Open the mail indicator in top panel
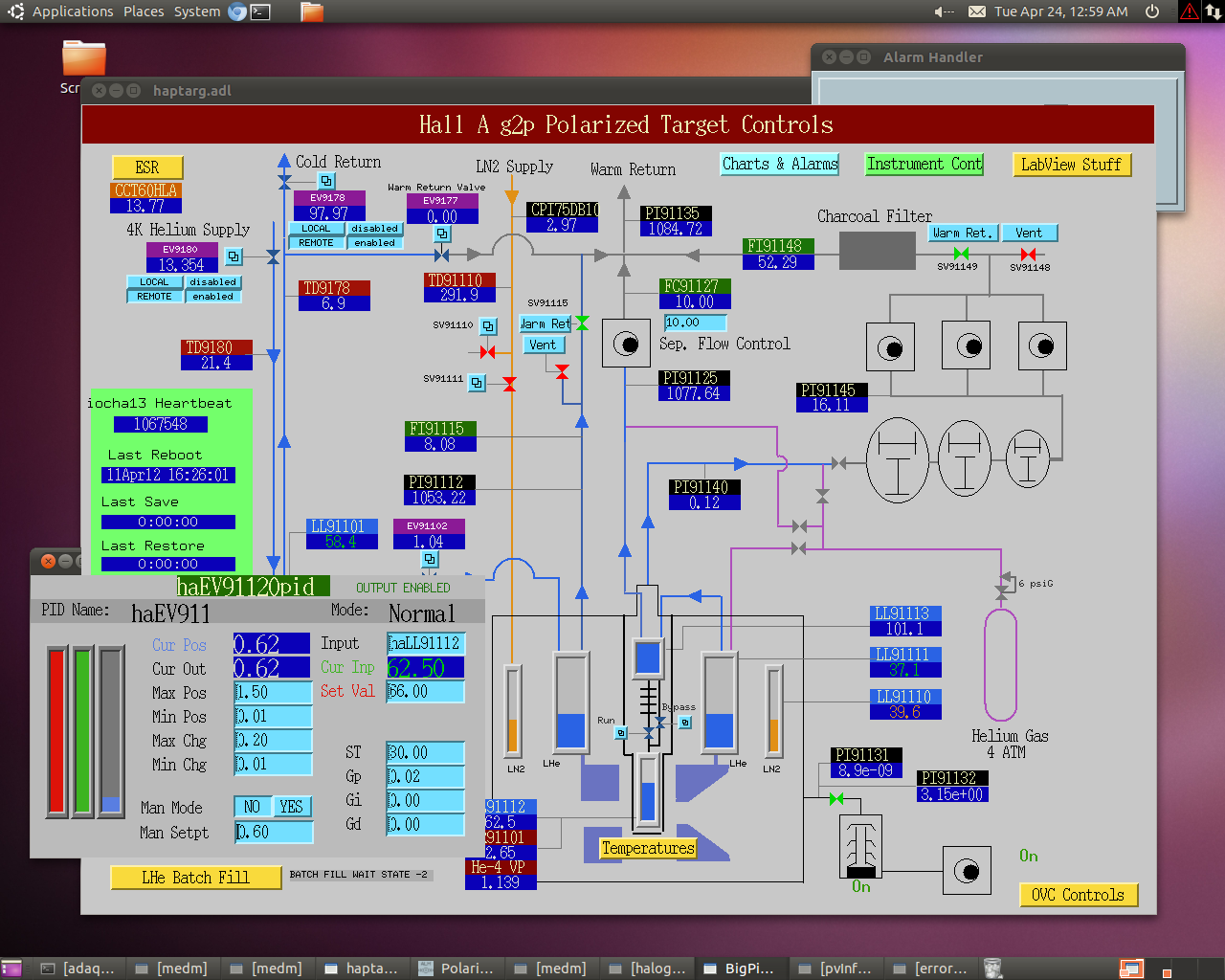 (976, 11)
